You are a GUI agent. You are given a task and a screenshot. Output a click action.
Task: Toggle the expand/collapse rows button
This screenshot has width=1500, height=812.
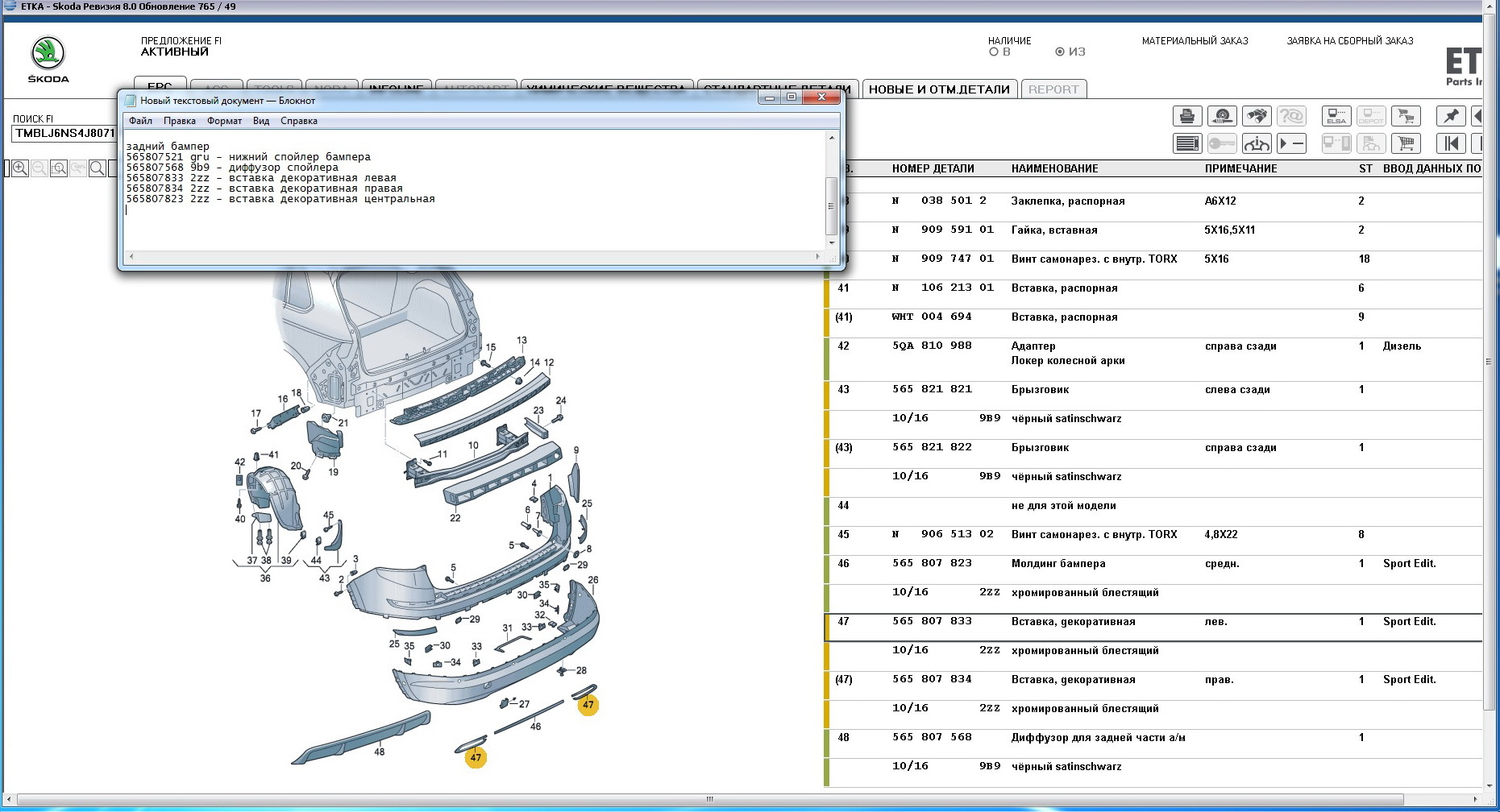(1291, 143)
